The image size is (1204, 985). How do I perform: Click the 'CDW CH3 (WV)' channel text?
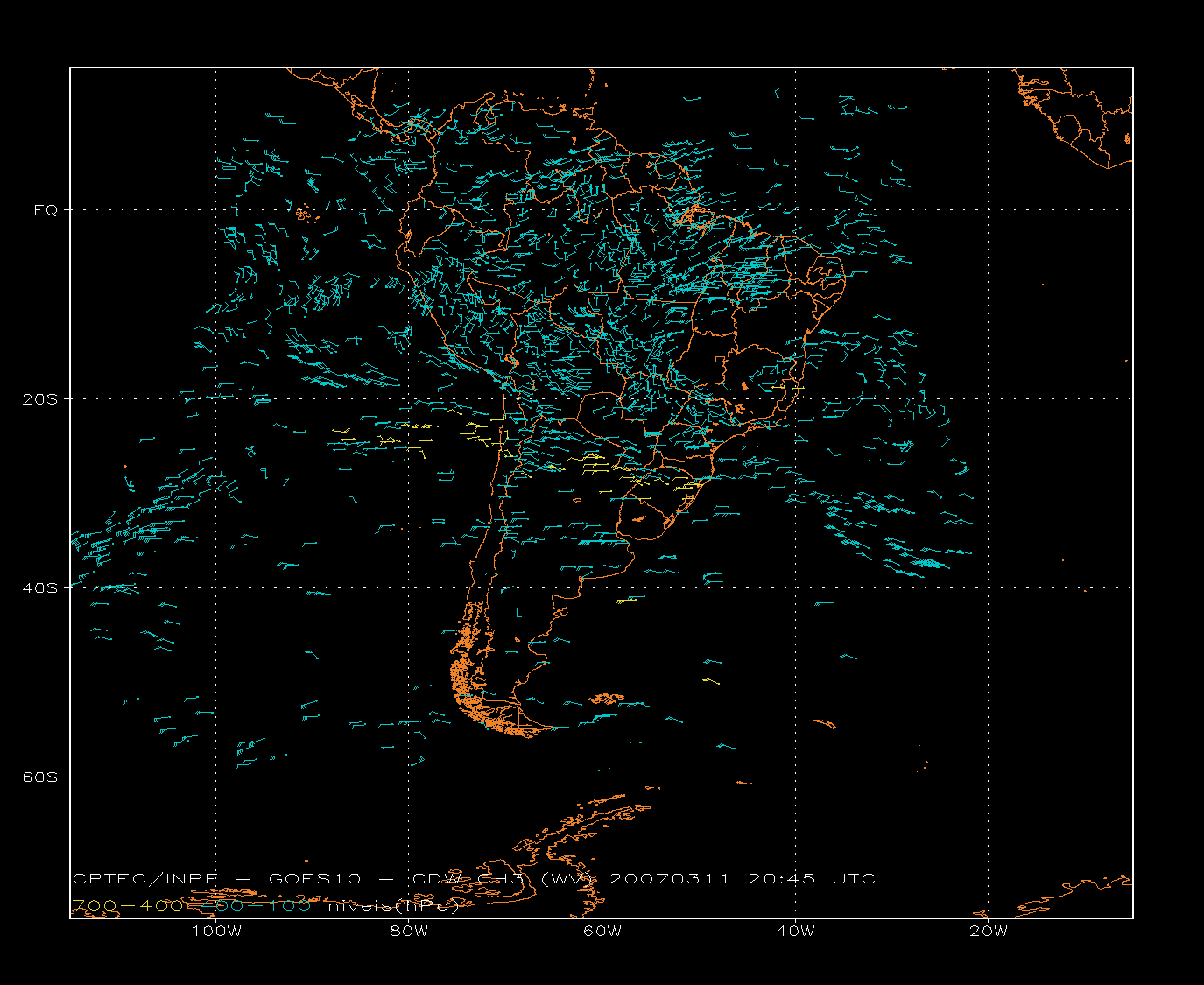click(x=503, y=878)
